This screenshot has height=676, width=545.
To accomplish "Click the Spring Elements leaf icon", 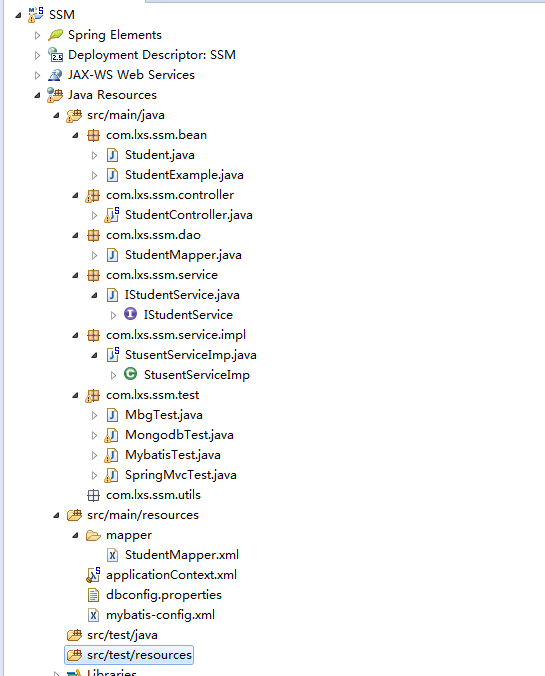I will click(55, 35).
